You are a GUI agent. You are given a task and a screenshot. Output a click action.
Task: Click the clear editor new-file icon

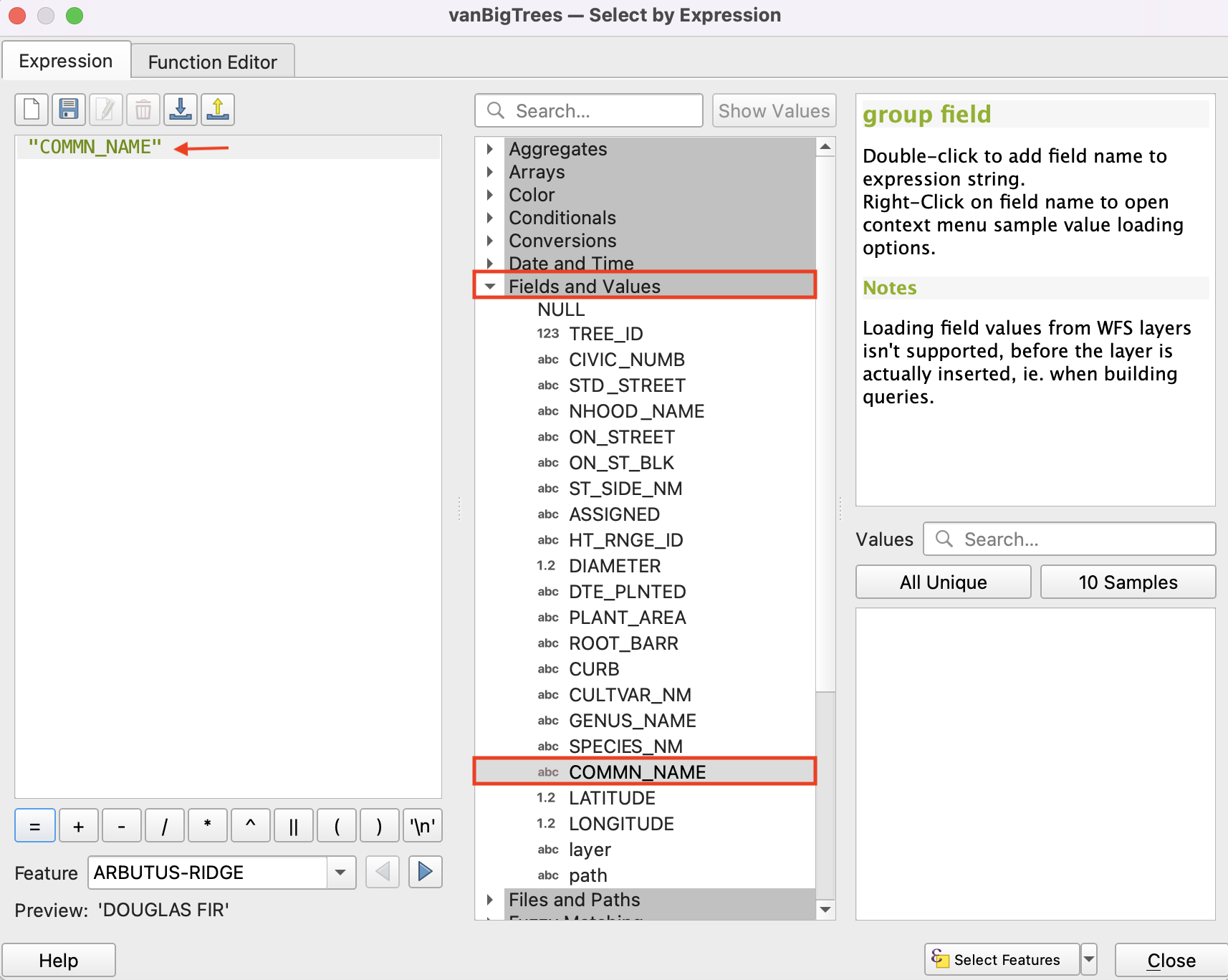[32, 110]
